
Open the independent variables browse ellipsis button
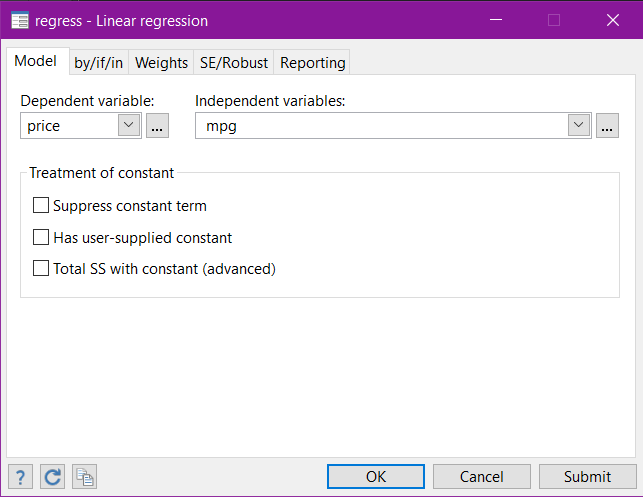(607, 126)
